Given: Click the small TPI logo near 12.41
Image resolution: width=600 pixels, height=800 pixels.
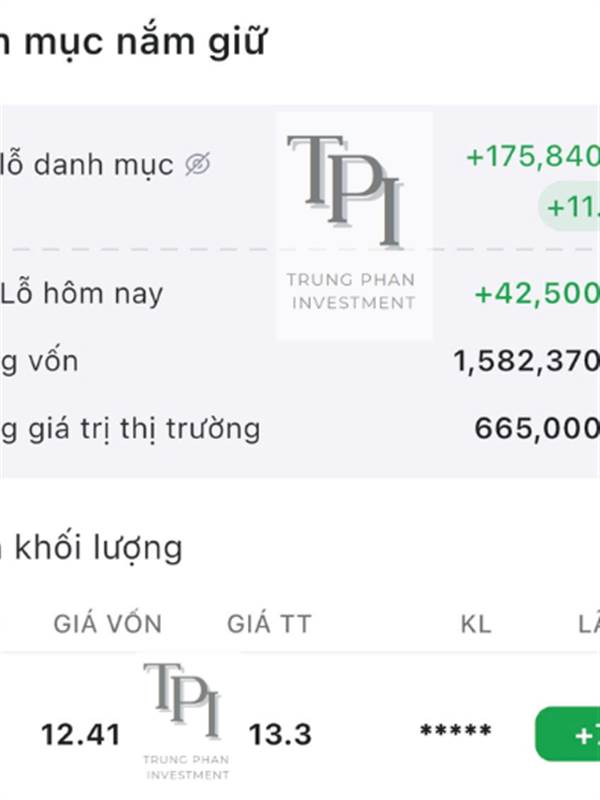Looking at the screenshot, I should [187, 720].
